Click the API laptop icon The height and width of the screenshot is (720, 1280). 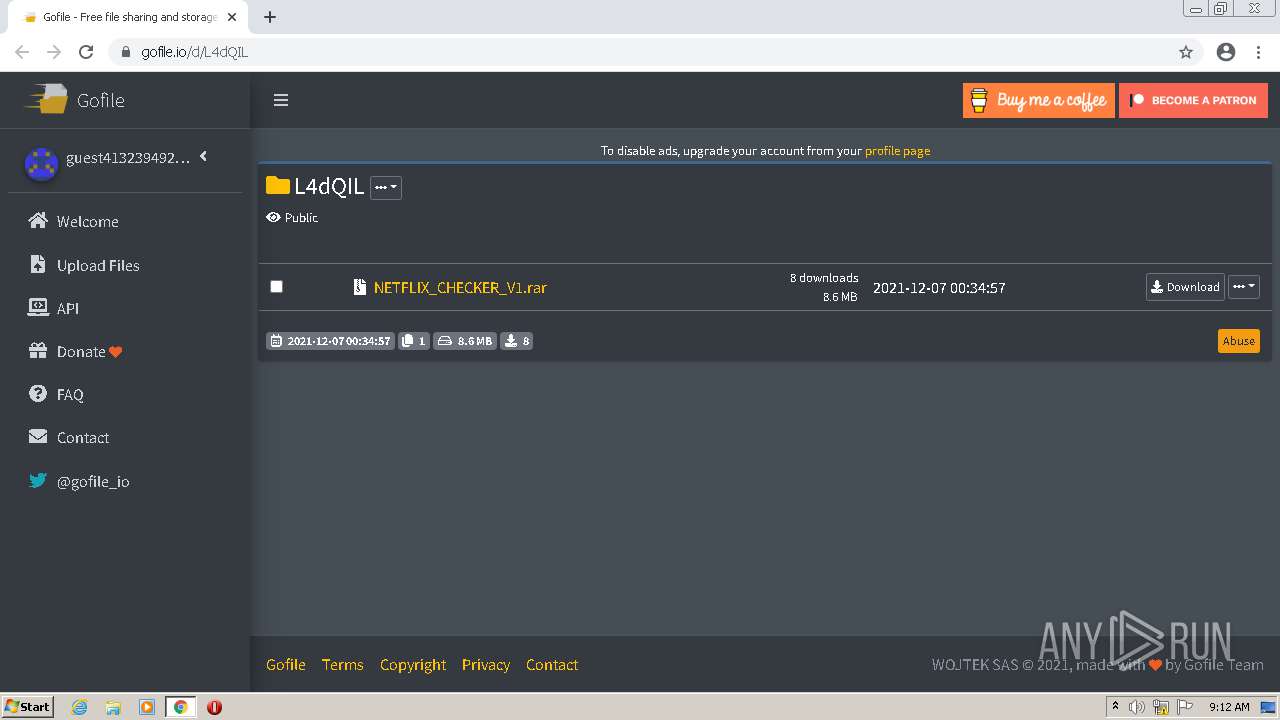pos(38,307)
